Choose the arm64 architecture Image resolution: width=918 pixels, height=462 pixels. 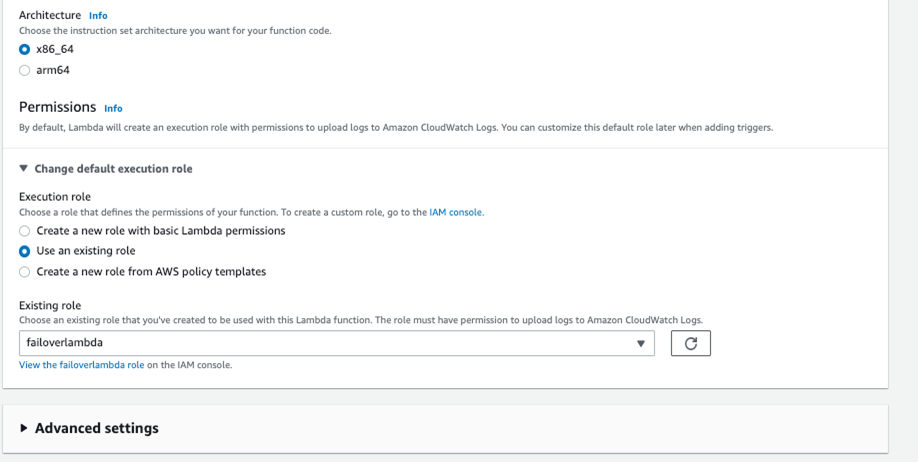25,70
